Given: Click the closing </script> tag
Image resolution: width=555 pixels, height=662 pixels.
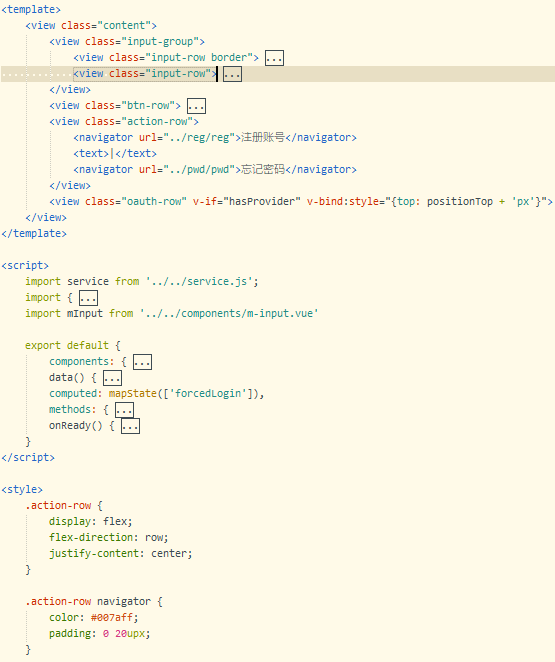Looking at the screenshot, I should pyautogui.click(x=28, y=458).
